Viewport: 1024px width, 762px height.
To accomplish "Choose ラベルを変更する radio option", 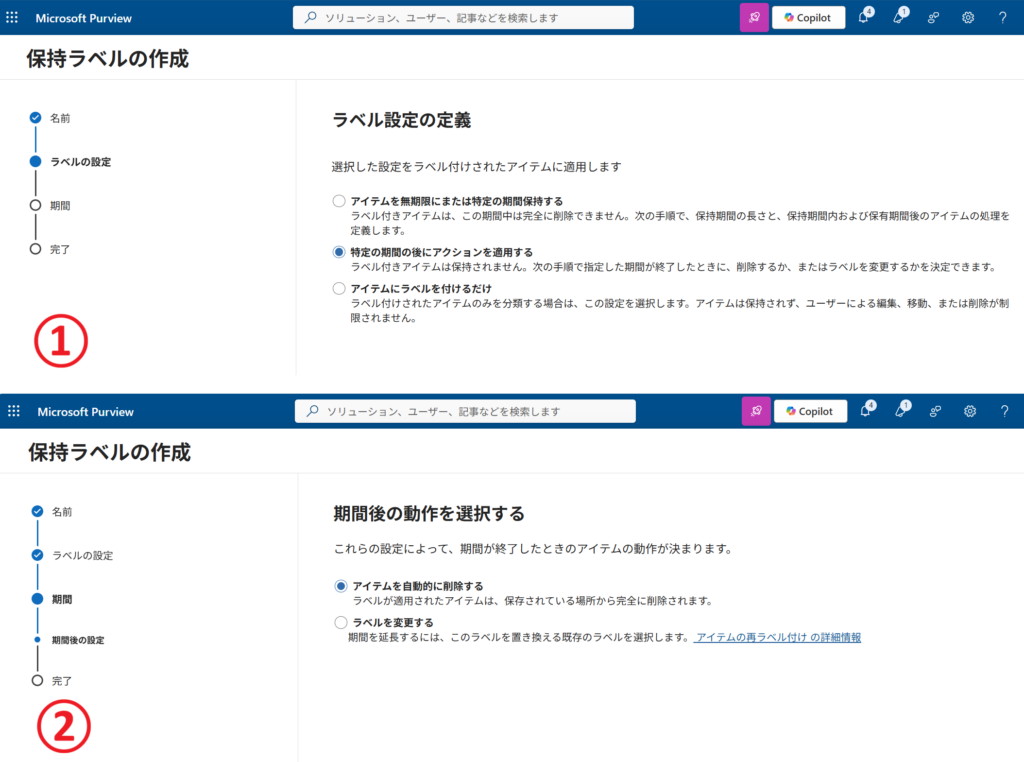I will [x=341, y=622].
